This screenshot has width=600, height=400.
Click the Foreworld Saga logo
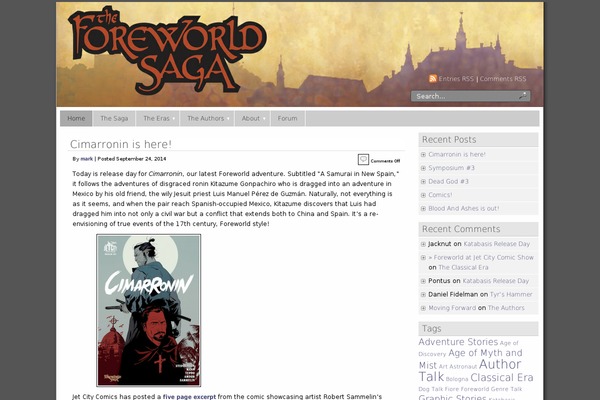[x=167, y=51]
